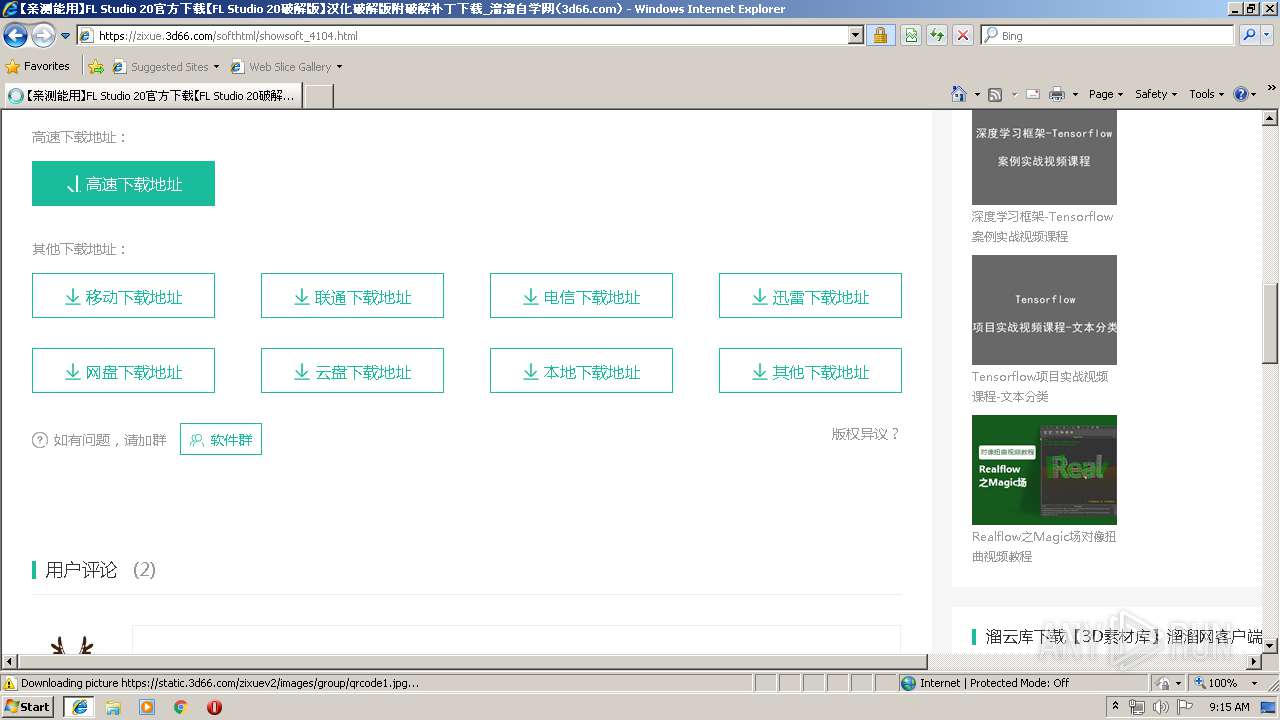
Task: Expand the address bar history dropdown
Action: pyautogui.click(x=856, y=36)
